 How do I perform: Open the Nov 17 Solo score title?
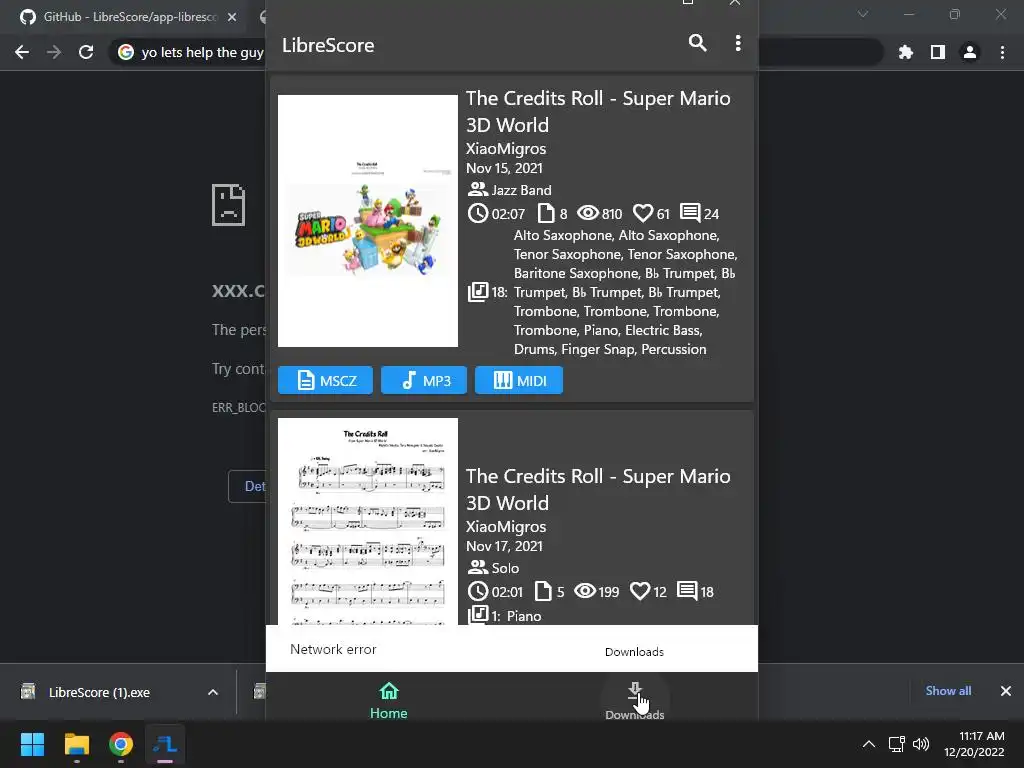598,490
